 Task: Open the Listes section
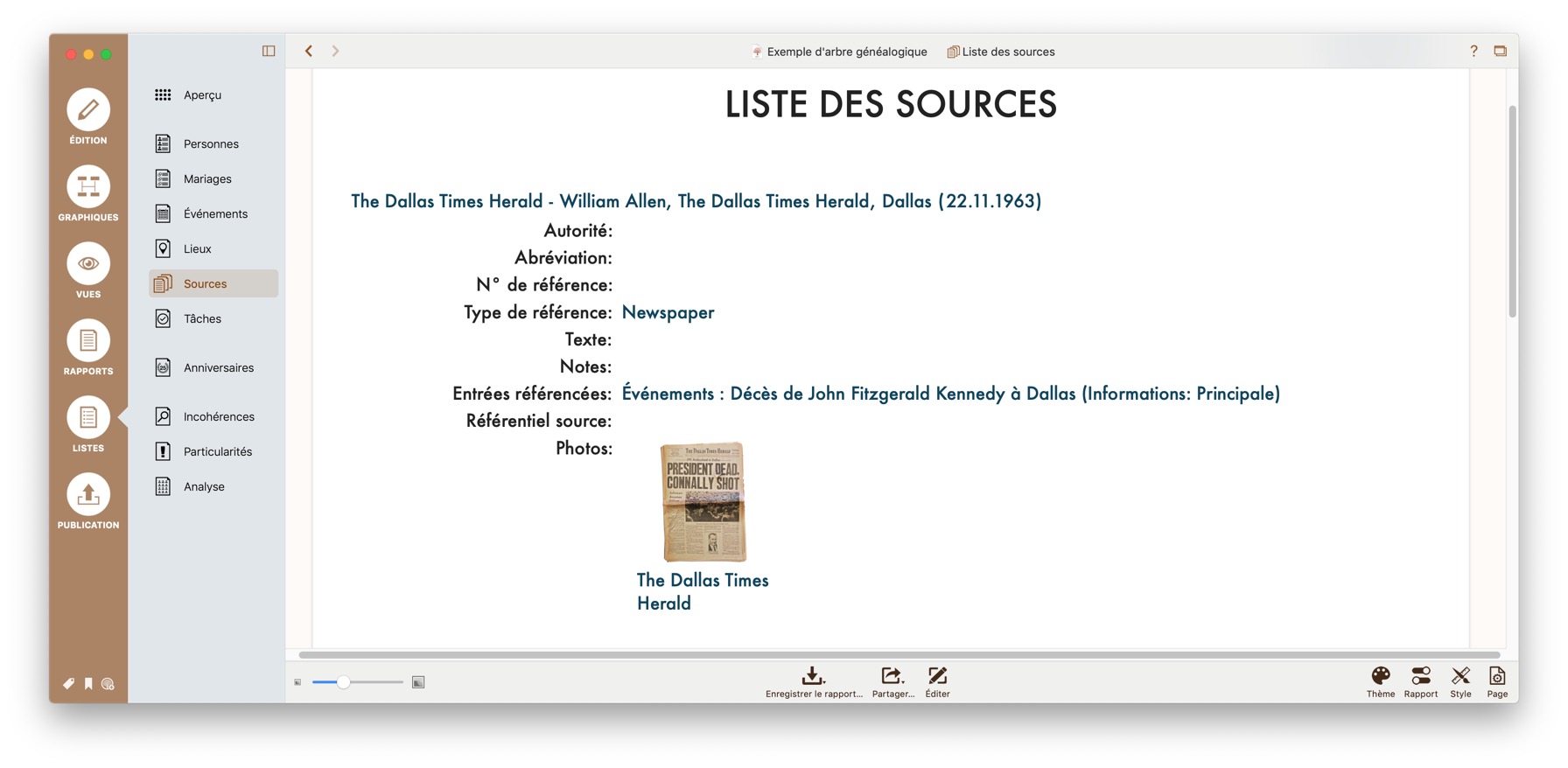point(88,424)
